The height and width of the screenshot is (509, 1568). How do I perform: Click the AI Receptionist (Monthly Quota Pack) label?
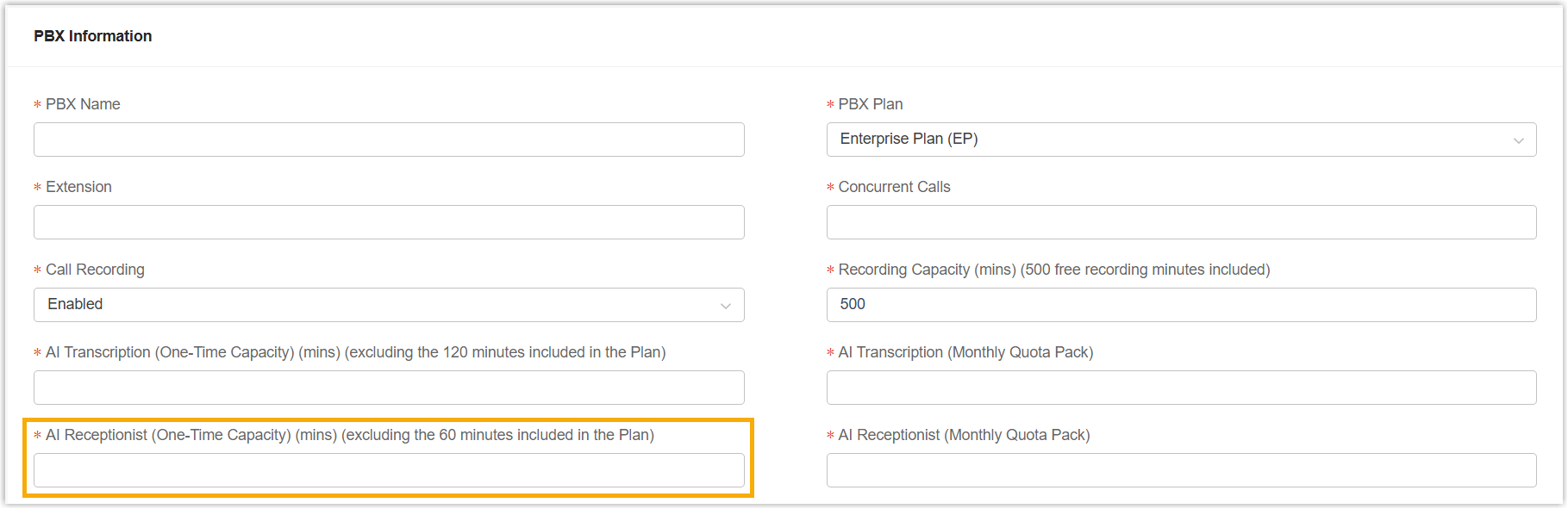point(964,435)
